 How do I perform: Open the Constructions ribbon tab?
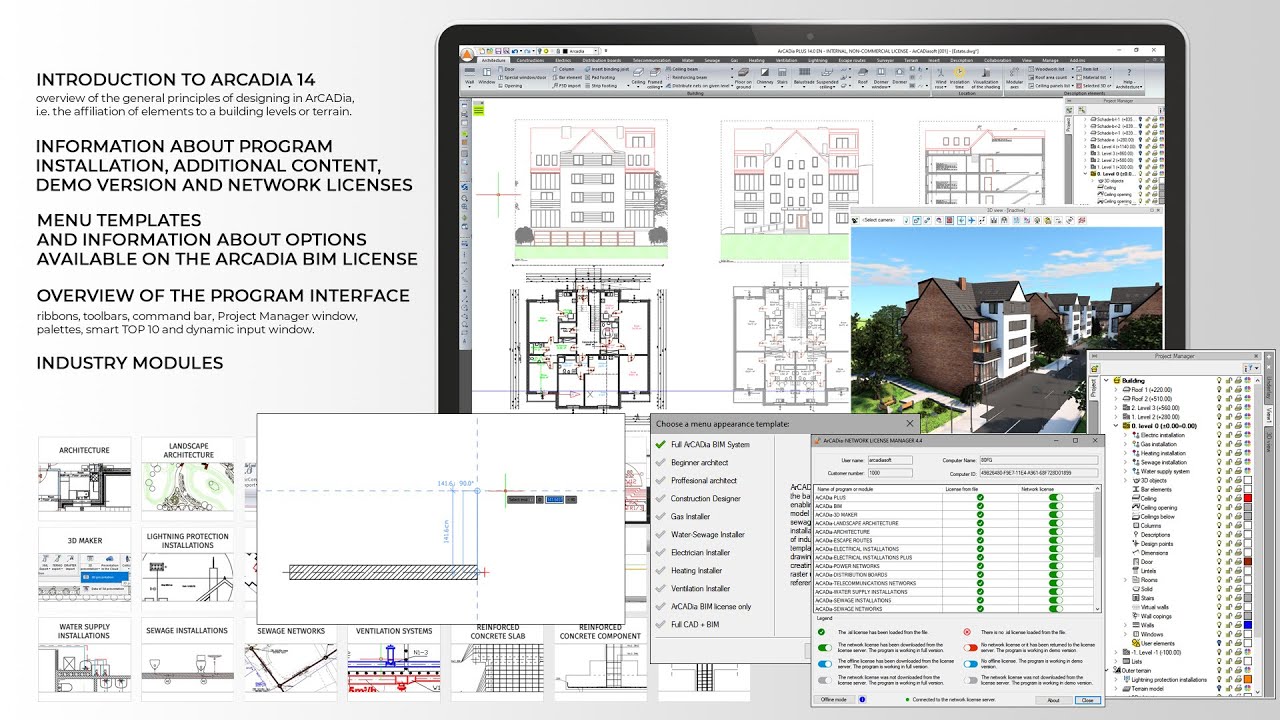pyautogui.click(x=530, y=60)
